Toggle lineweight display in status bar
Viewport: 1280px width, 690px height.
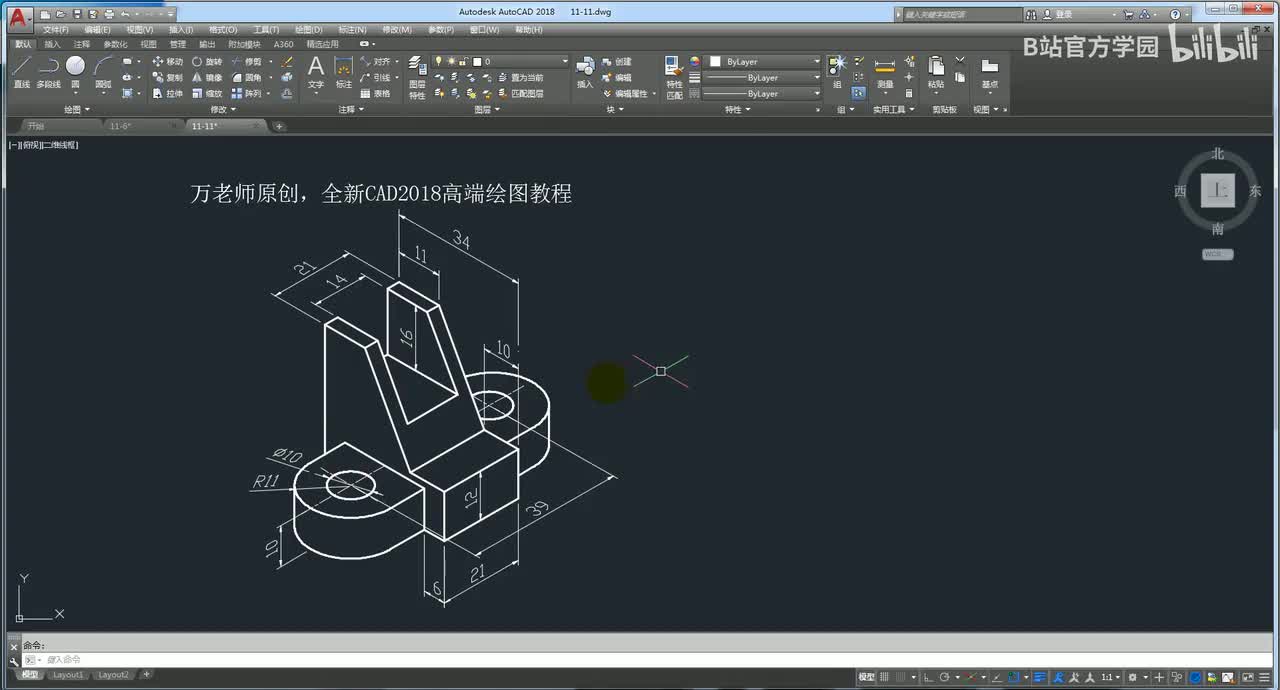(1039, 677)
